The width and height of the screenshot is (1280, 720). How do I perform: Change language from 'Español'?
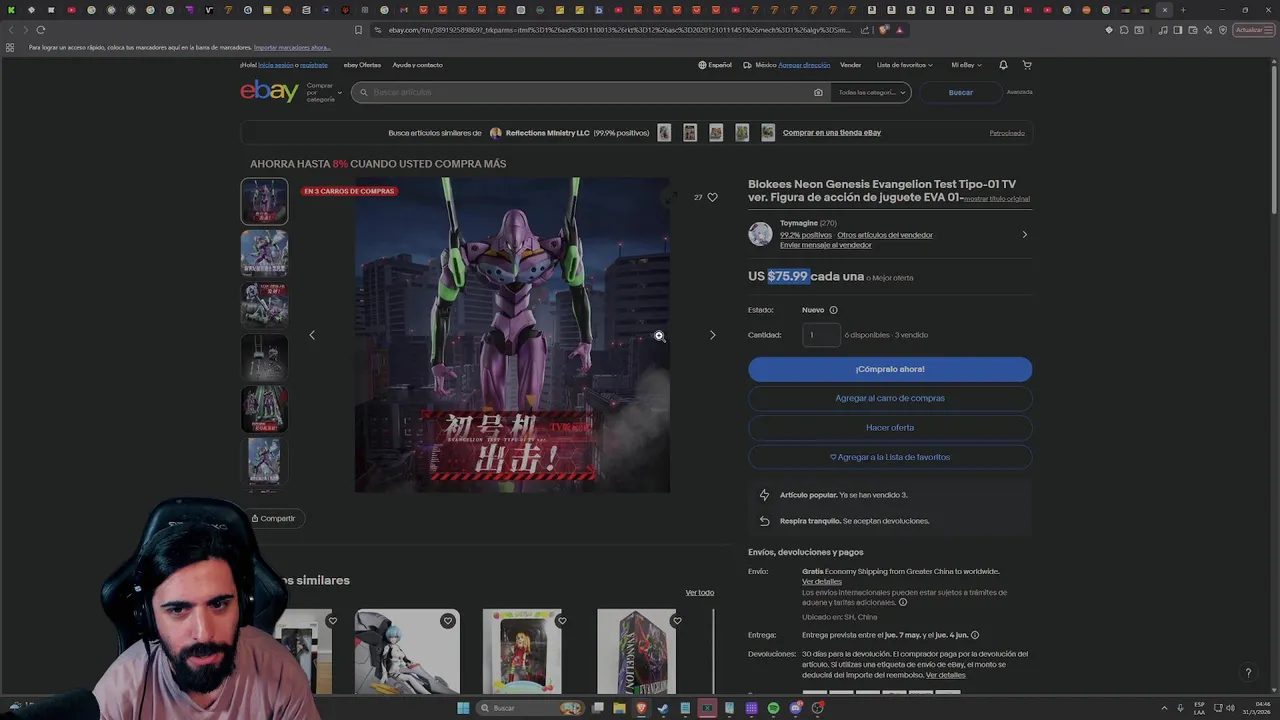(x=715, y=65)
